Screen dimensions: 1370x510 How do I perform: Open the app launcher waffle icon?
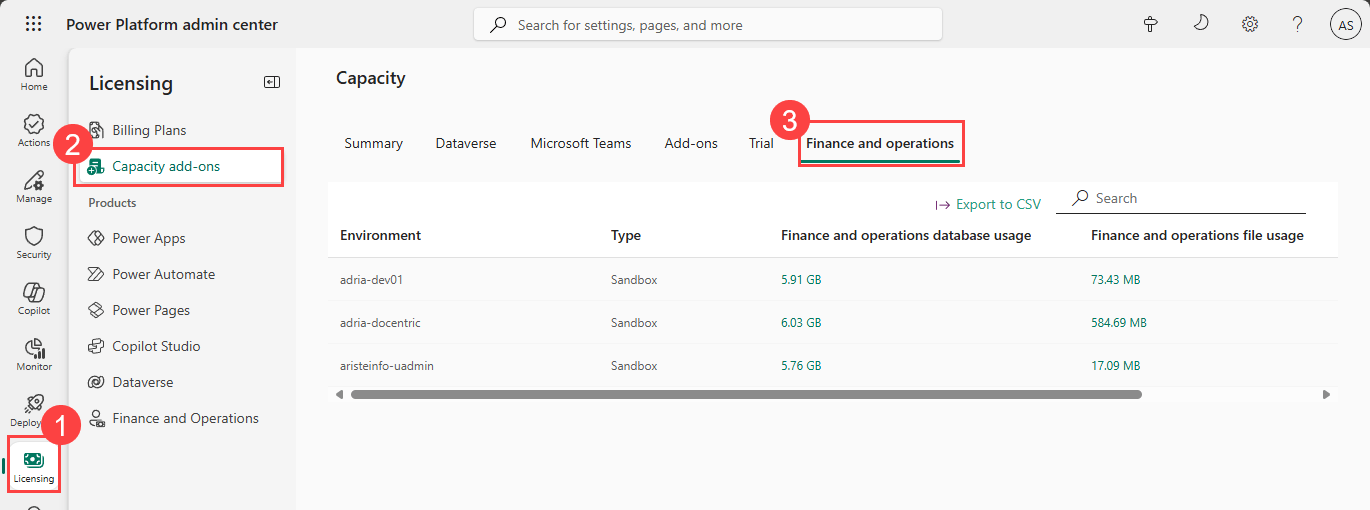(33, 24)
